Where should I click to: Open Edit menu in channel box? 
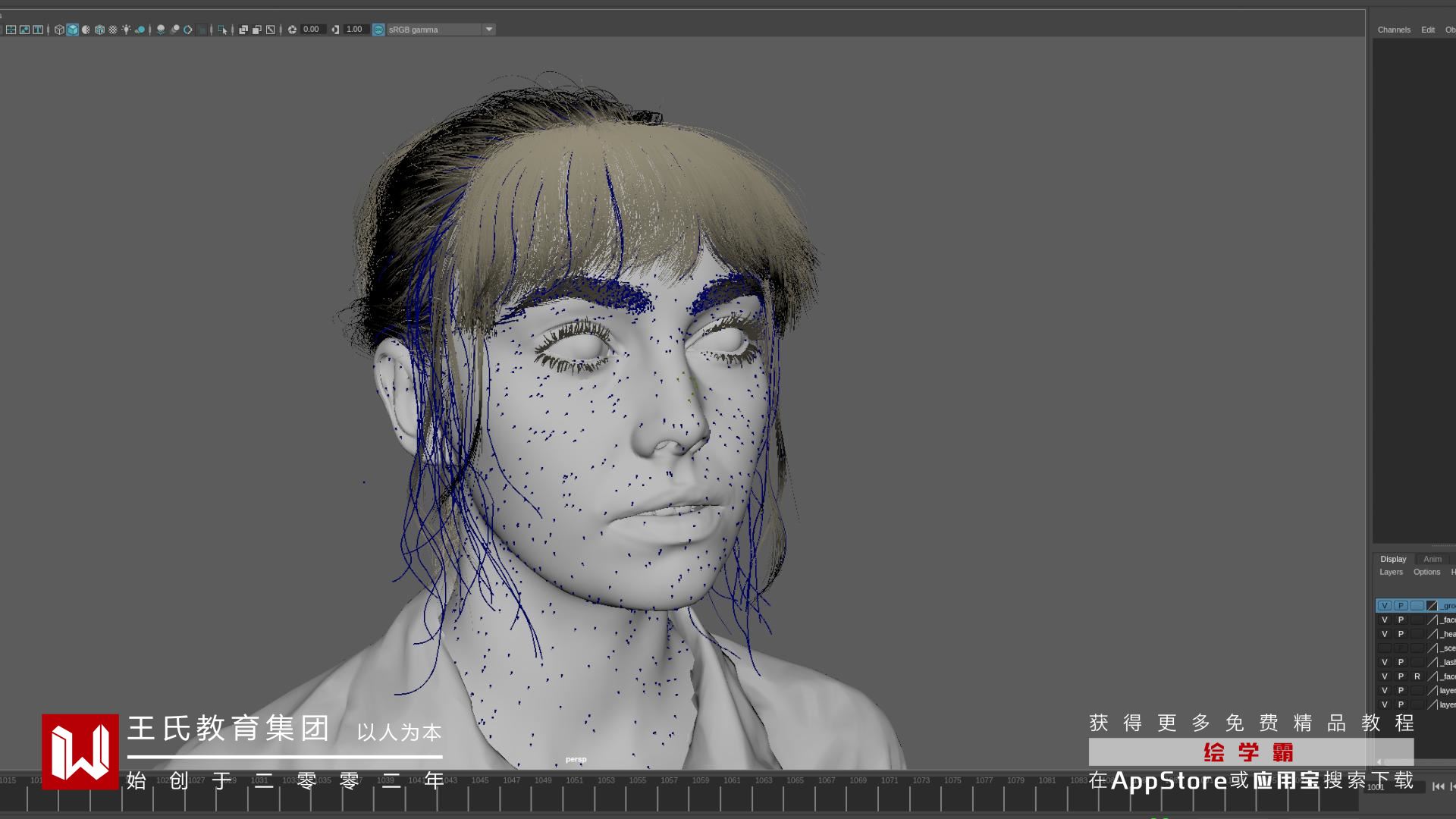(x=1428, y=30)
